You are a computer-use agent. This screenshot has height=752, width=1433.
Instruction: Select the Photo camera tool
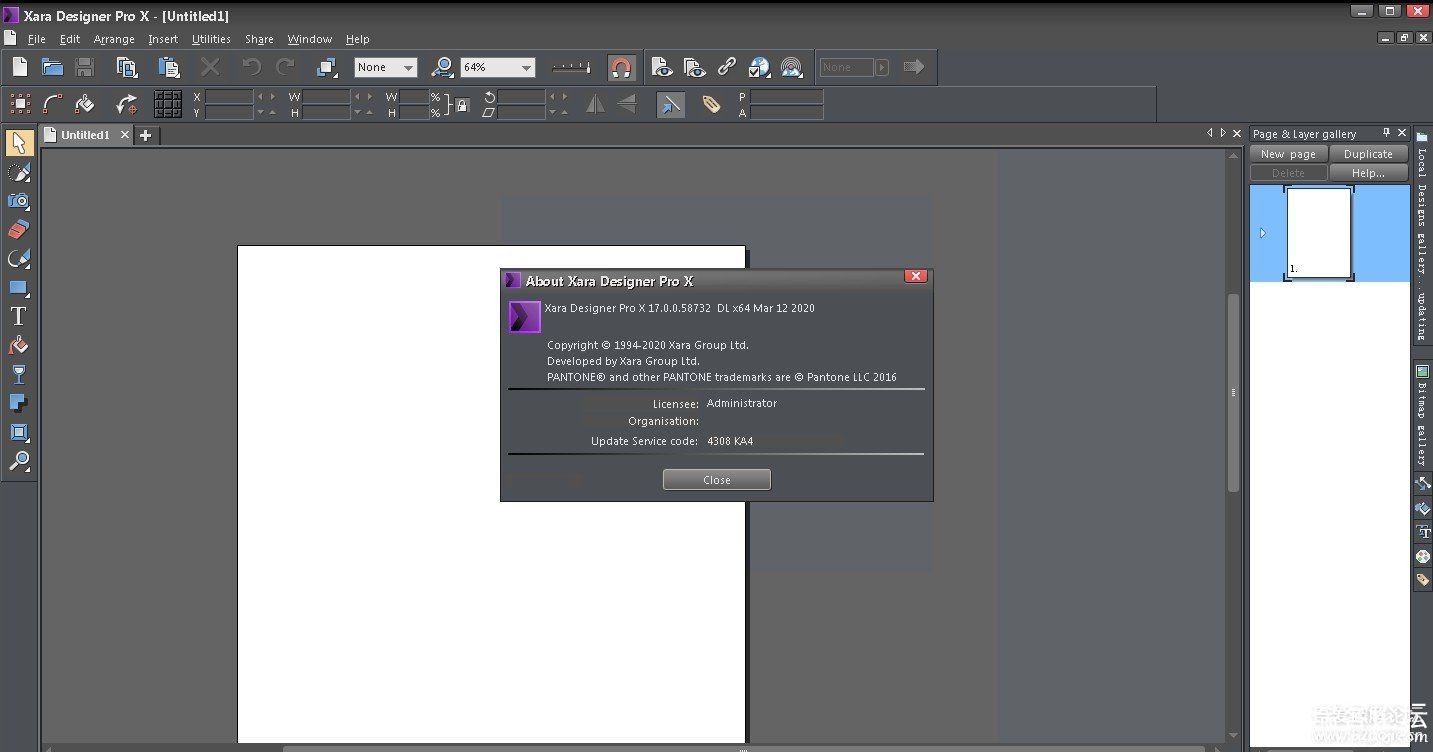tap(18, 201)
